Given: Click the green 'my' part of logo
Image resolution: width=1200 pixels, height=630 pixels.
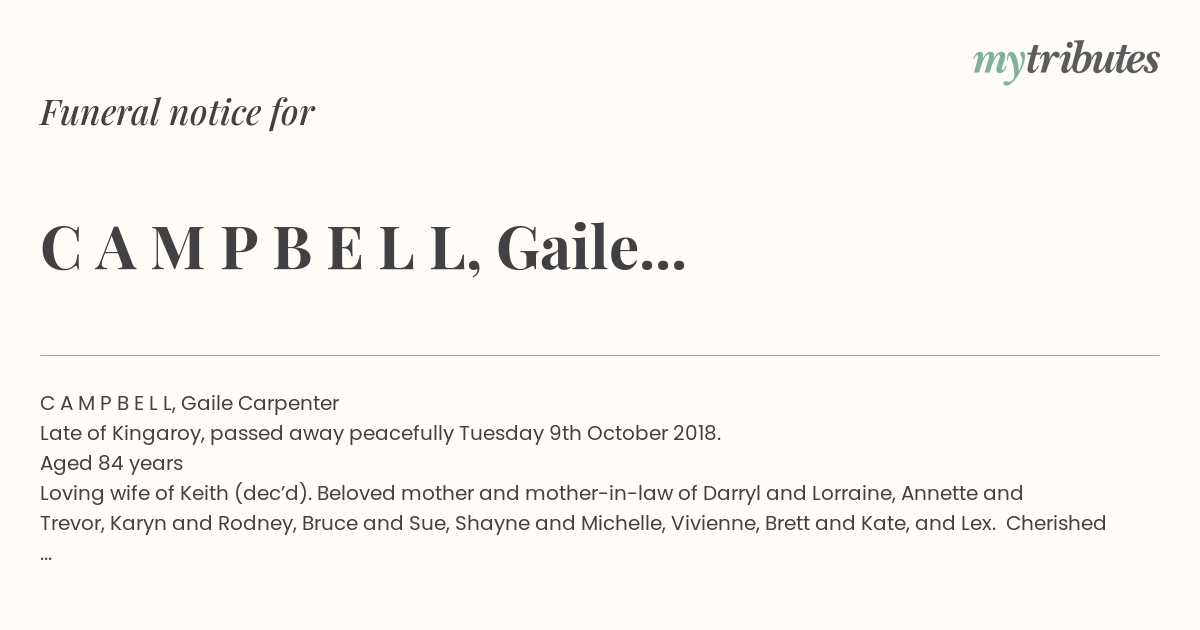Looking at the screenshot, I should [999, 65].
